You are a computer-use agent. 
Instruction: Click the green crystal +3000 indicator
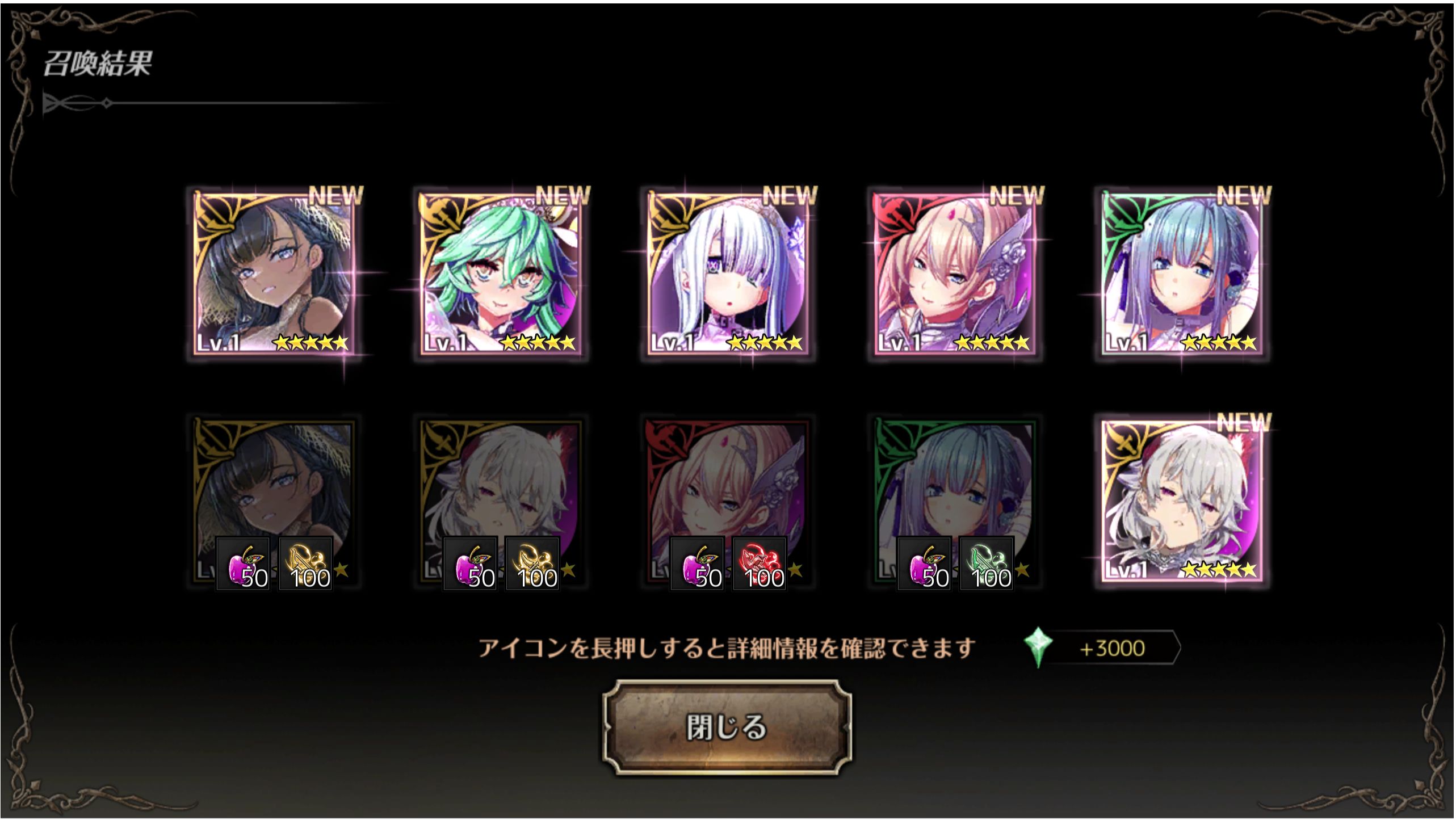pos(1102,647)
